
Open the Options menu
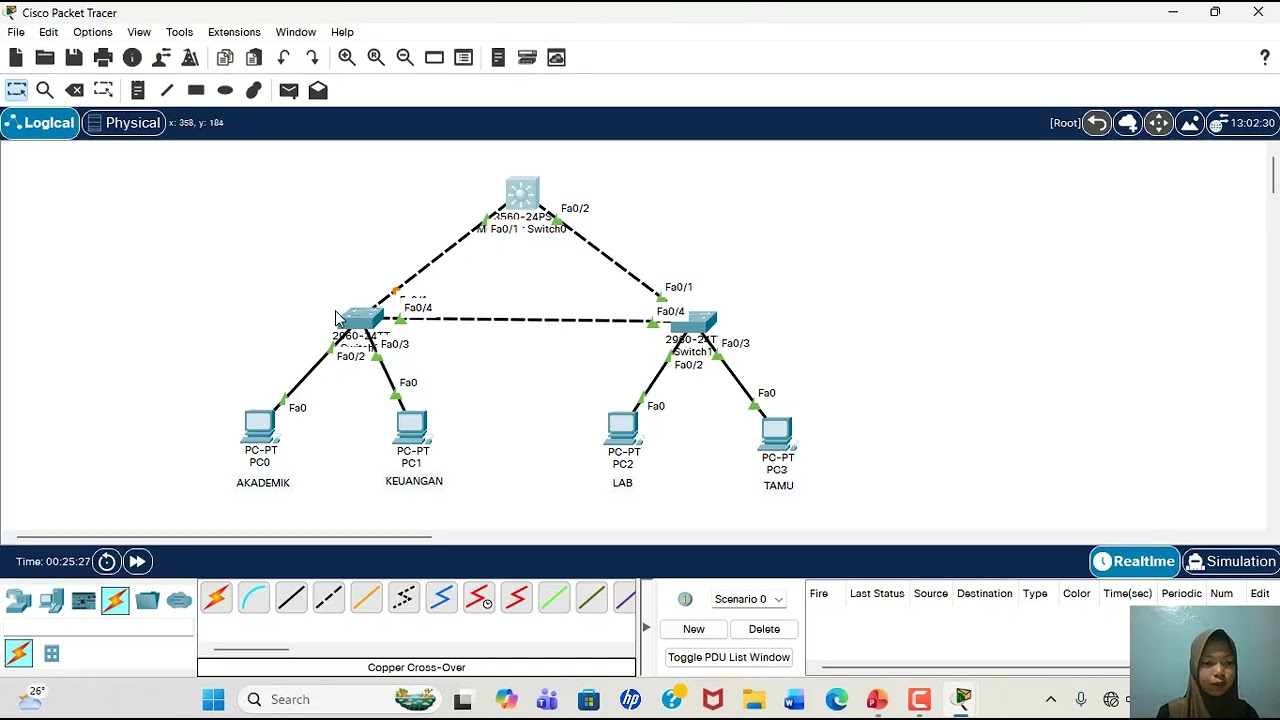[x=92, y=32]
